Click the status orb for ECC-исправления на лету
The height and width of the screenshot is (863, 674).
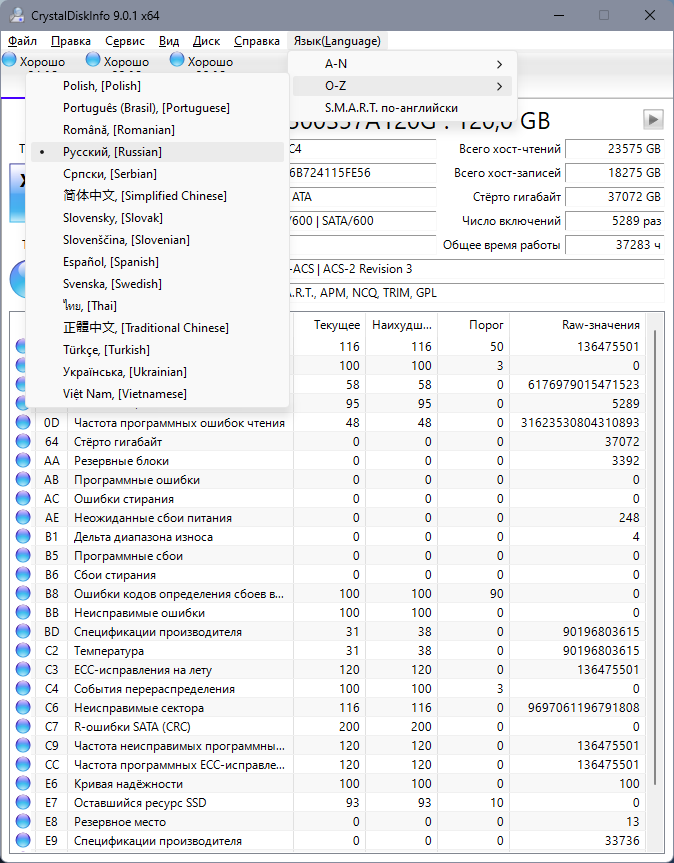(x=23, y=669)
